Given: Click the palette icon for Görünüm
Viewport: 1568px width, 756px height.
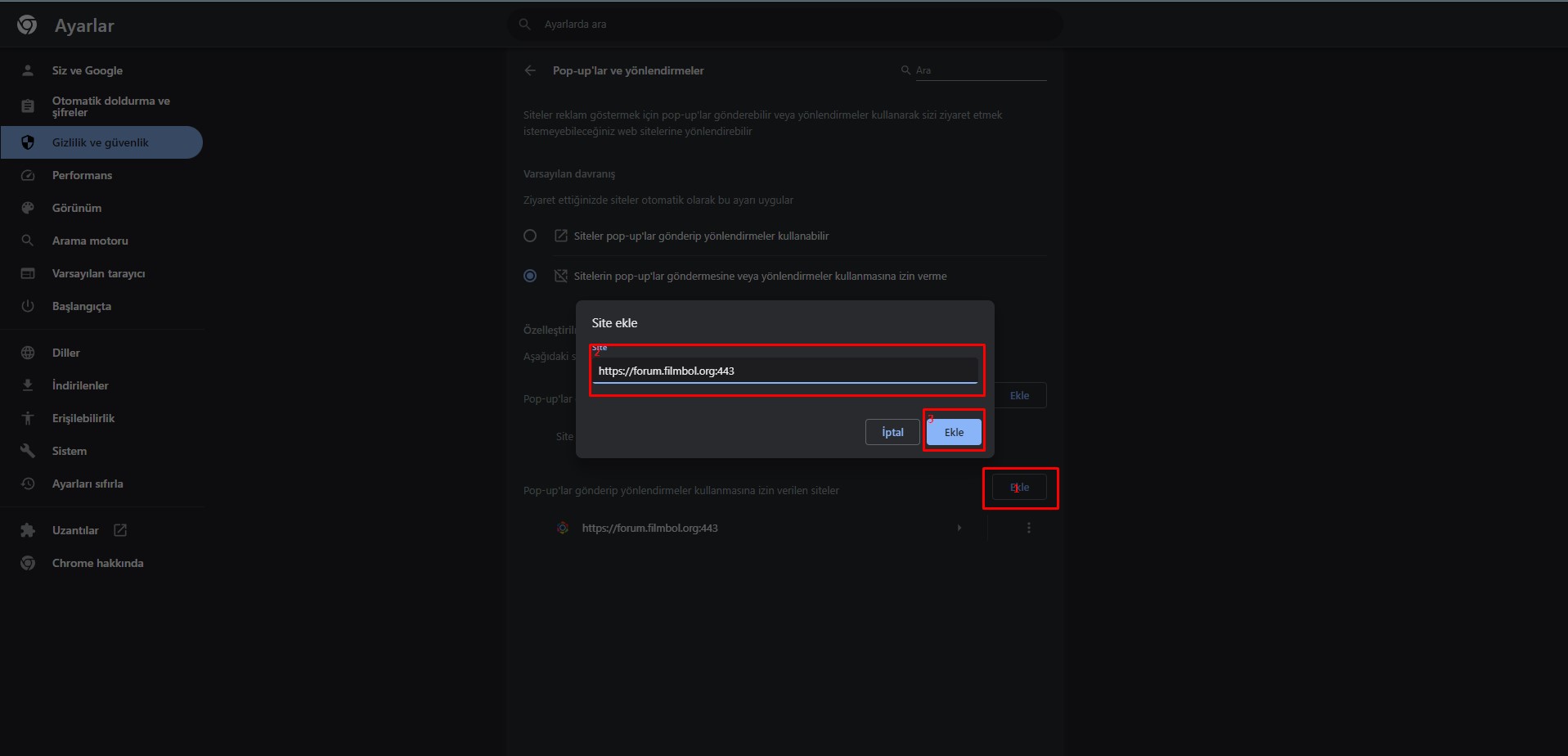Looking at the screenshot, I should (28, 208).
